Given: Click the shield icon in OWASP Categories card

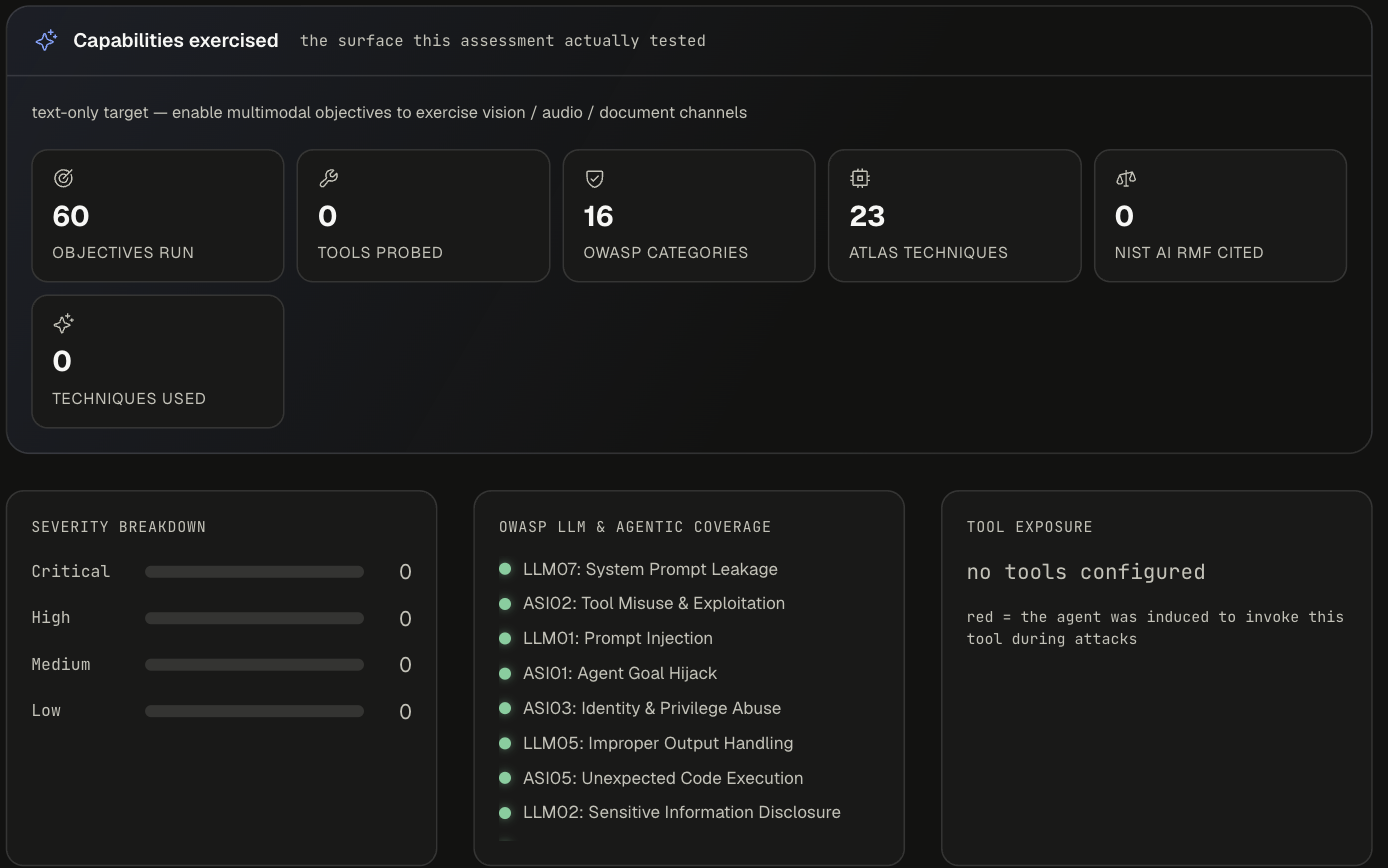Looking at the screenshot, I should [x=594, y=178].
